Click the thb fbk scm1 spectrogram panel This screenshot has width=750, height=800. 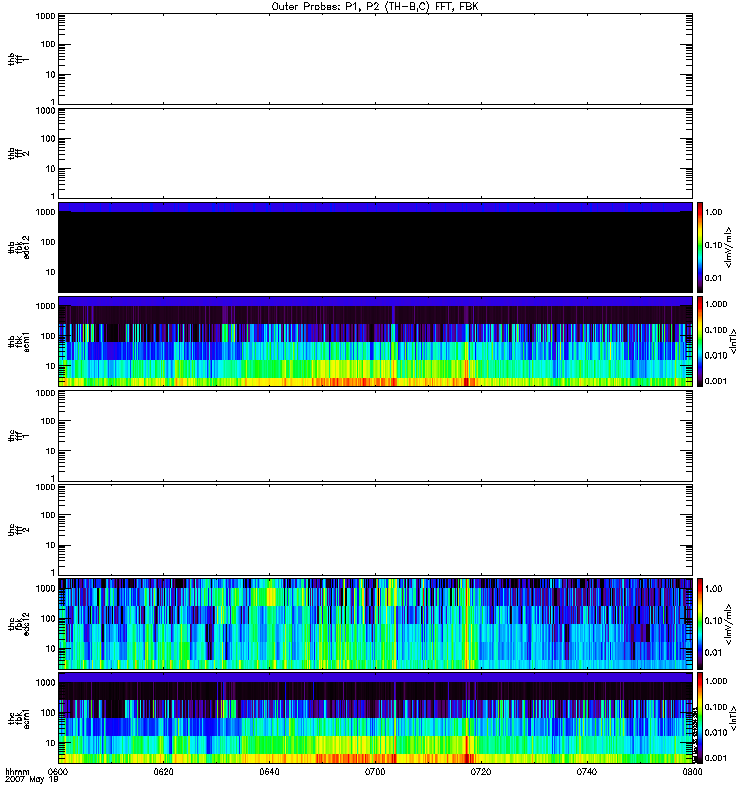click(x=374, y=341)
